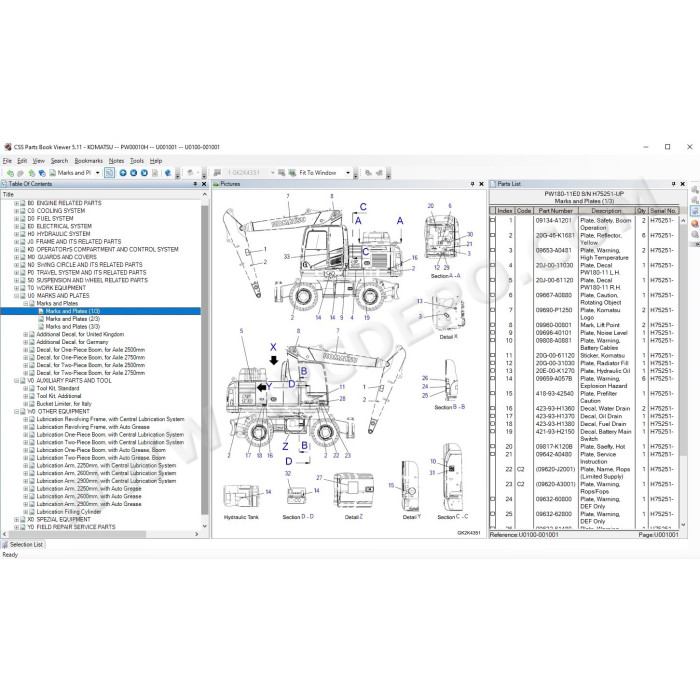Expand the B0 ENGINE RELATED PARTS node
Screen dimensions: 700x700
point(16,203)
